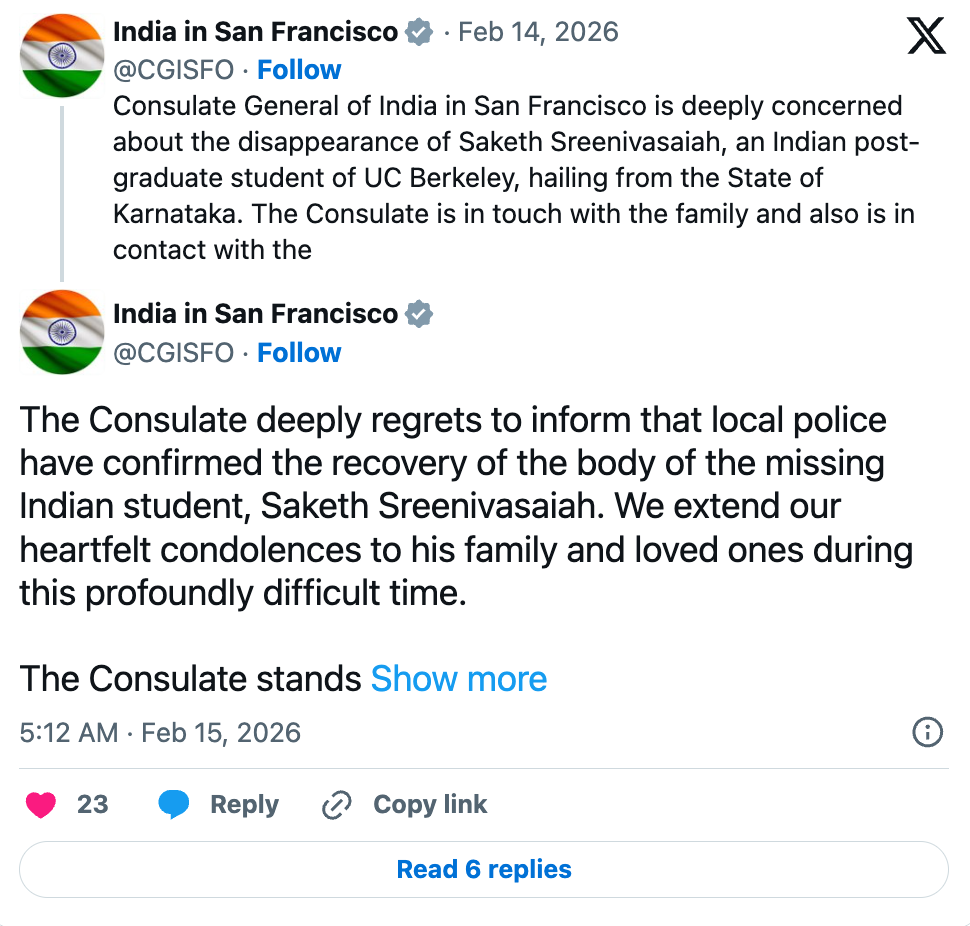Follow @CGISFO from the top post

[x=299, y=70]
